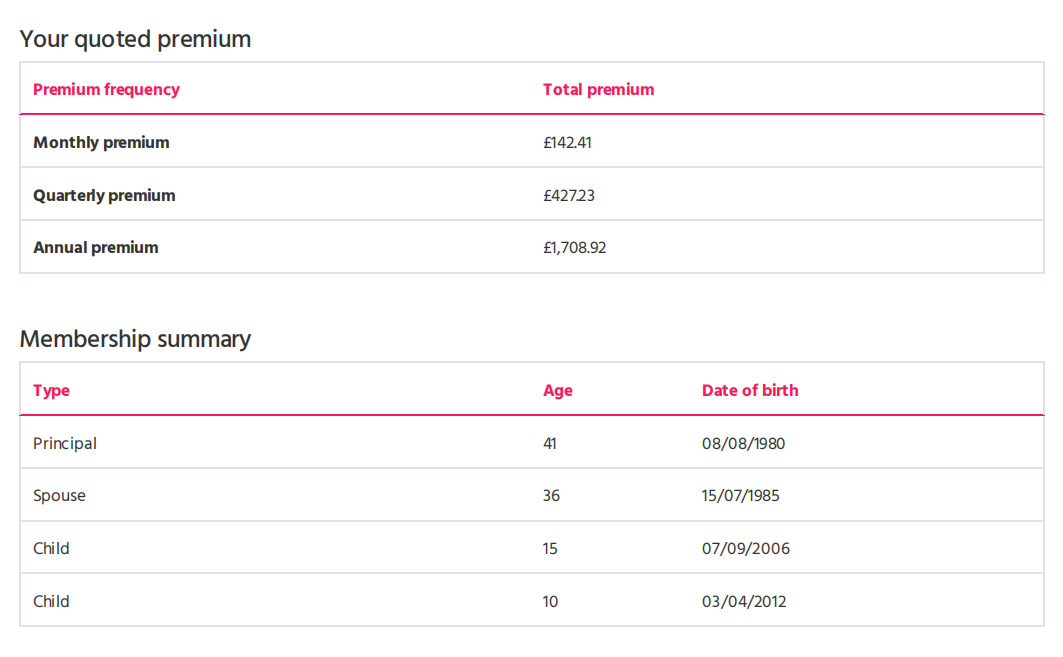Click the date of birth 03/04/2012

pyautogui.click(x=744, y=601)
